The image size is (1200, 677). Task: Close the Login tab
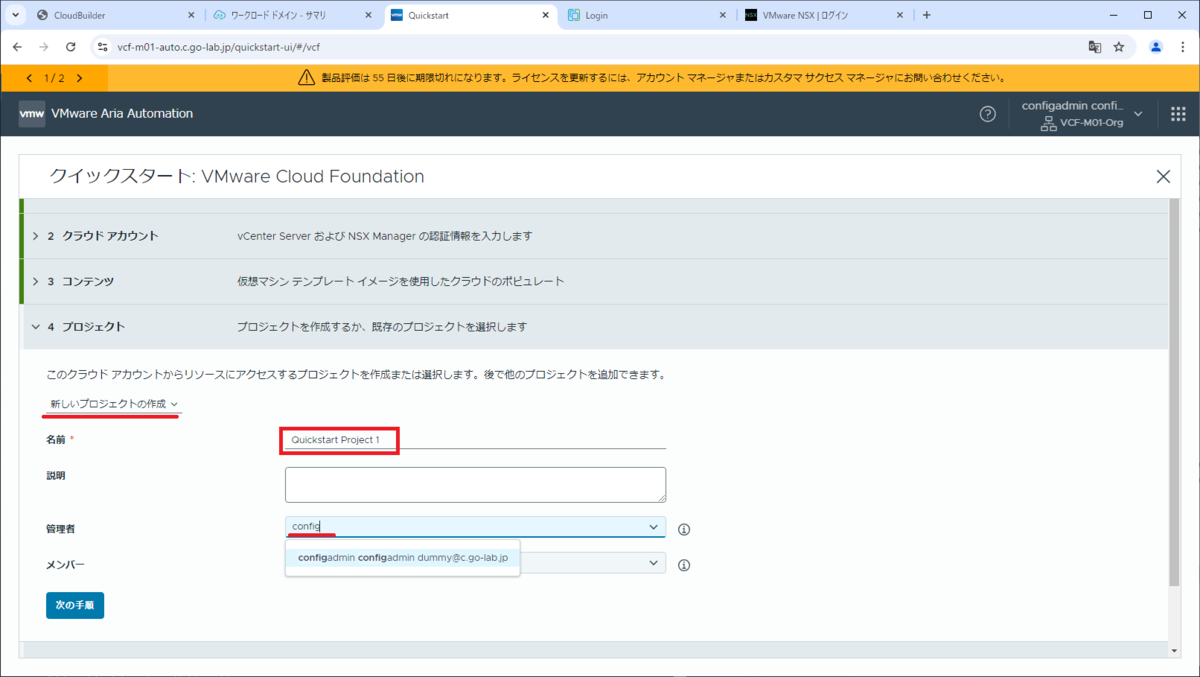click(x=722, y=15)
